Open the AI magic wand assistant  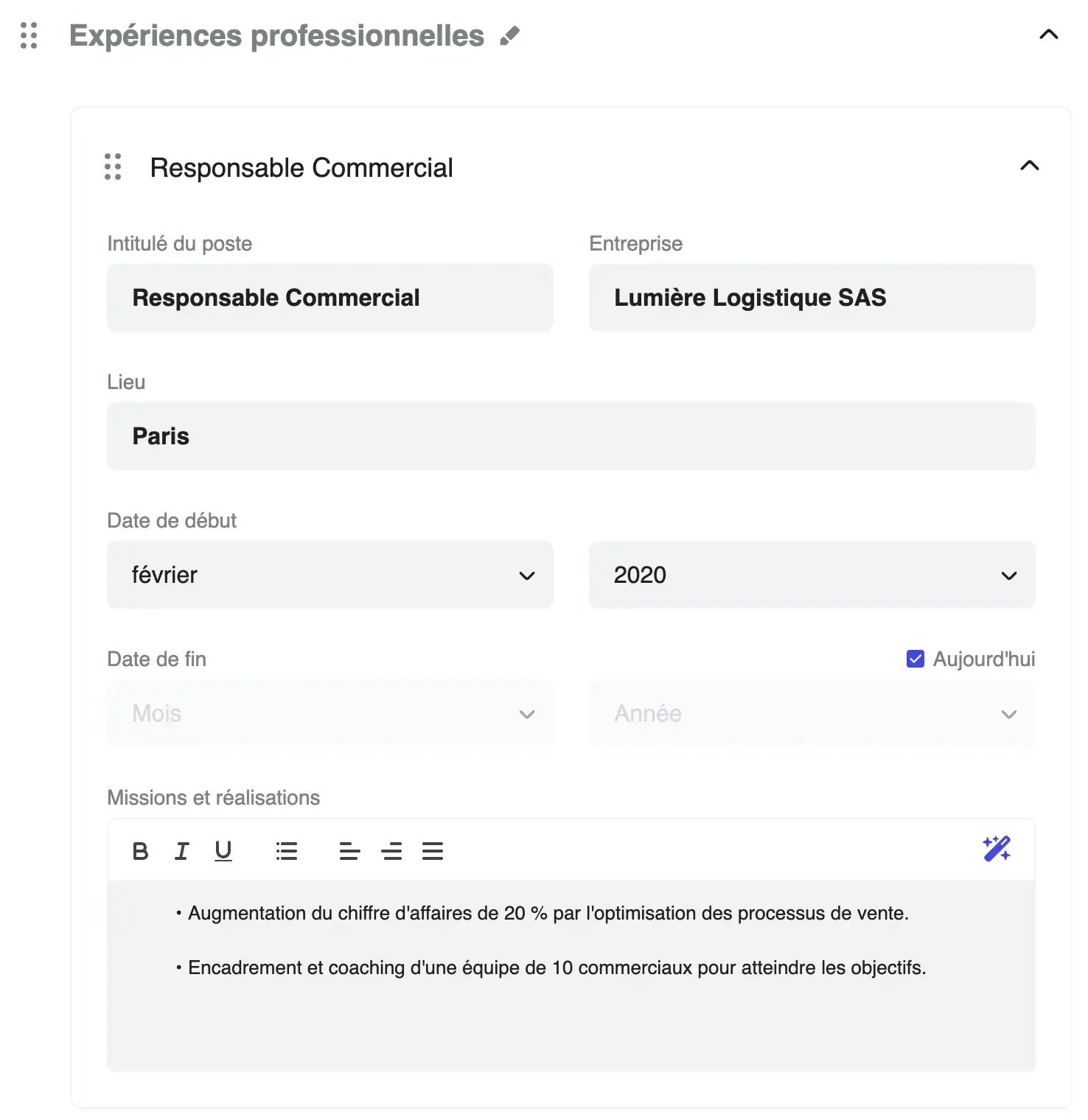[996, 850]
